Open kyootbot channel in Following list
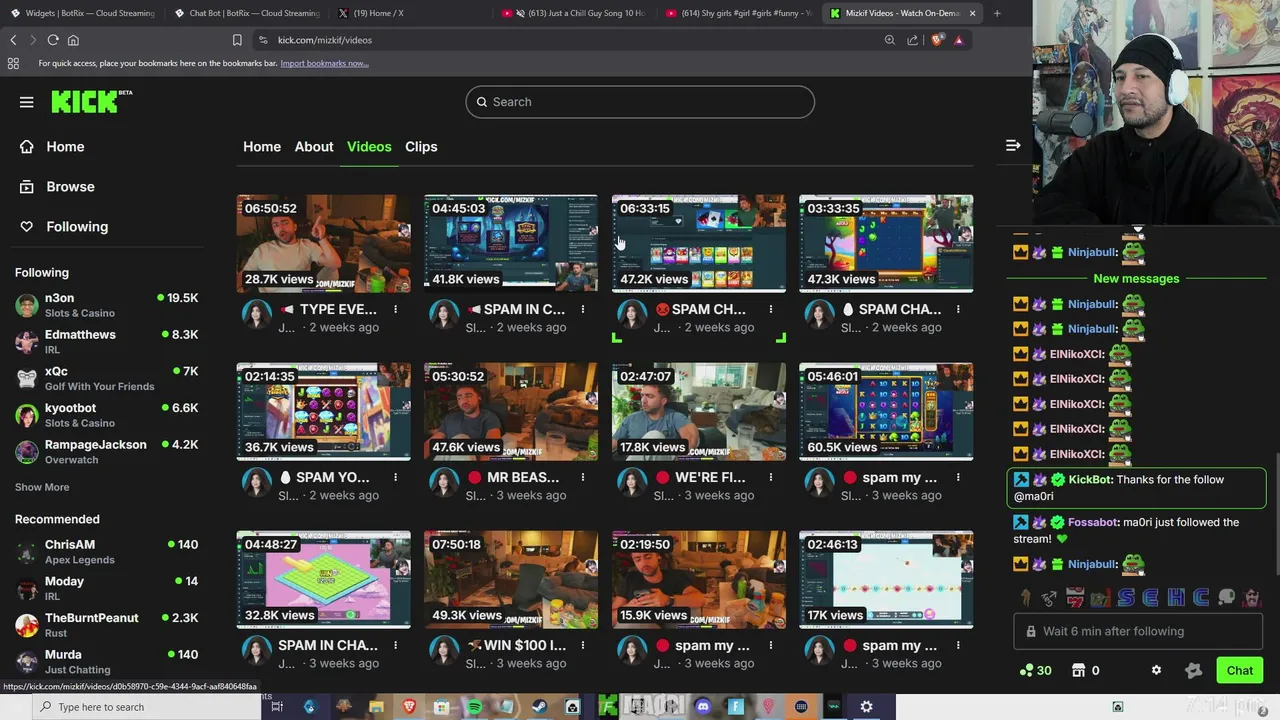 tap(107, 415)
